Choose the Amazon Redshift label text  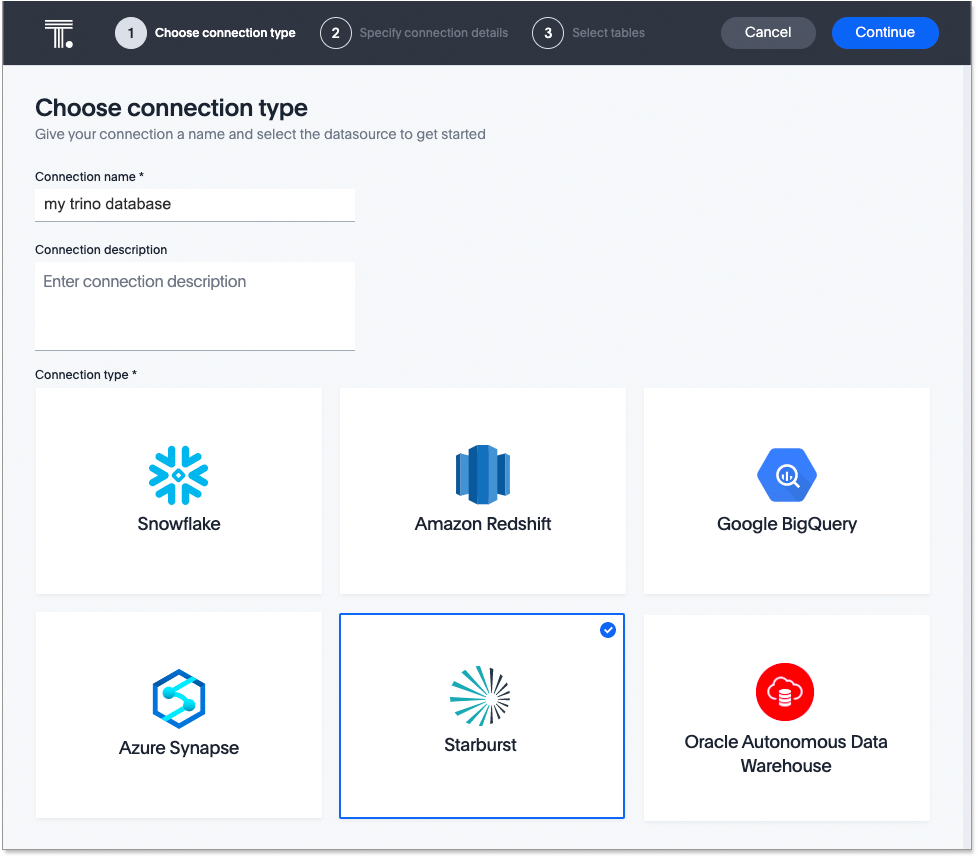(x=483, y=524)
